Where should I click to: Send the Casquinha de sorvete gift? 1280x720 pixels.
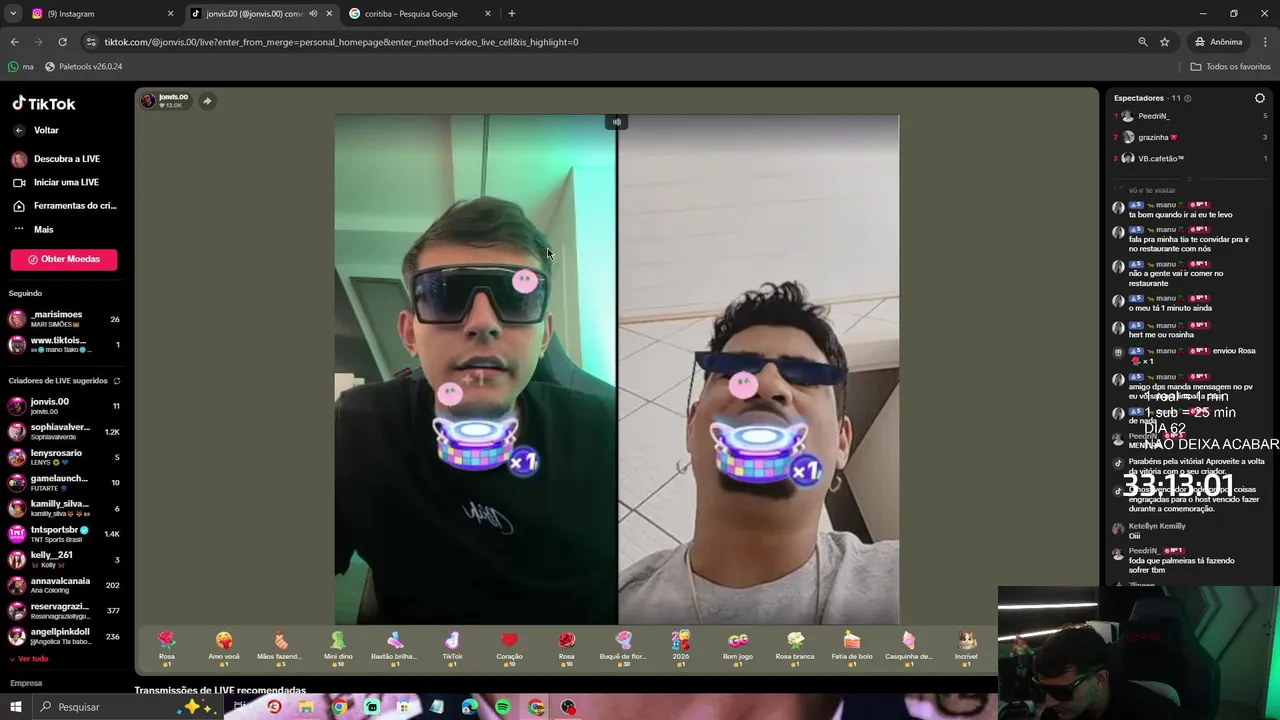tap(909, 648)
